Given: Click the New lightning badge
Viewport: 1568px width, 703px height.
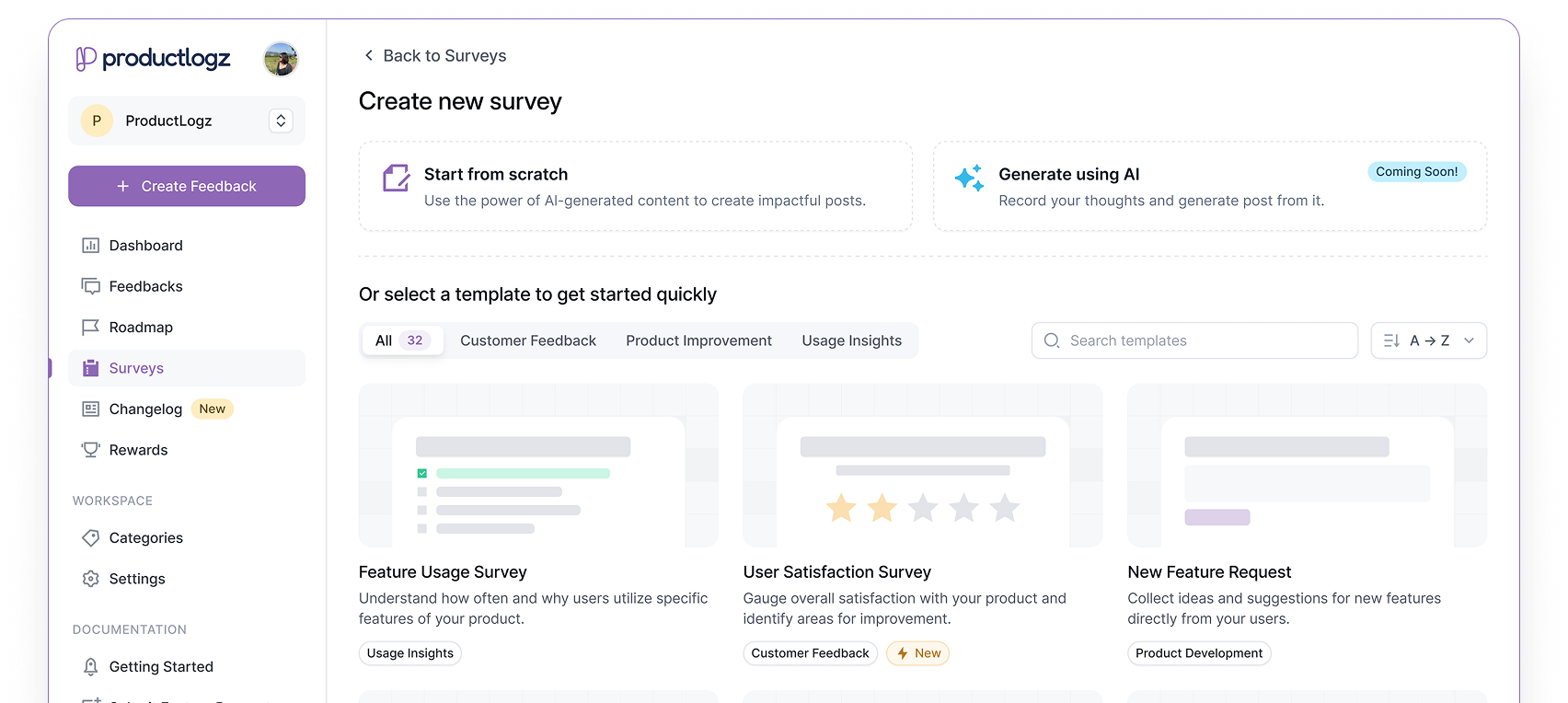Looking at the screenshot, I should coord(918,653).
